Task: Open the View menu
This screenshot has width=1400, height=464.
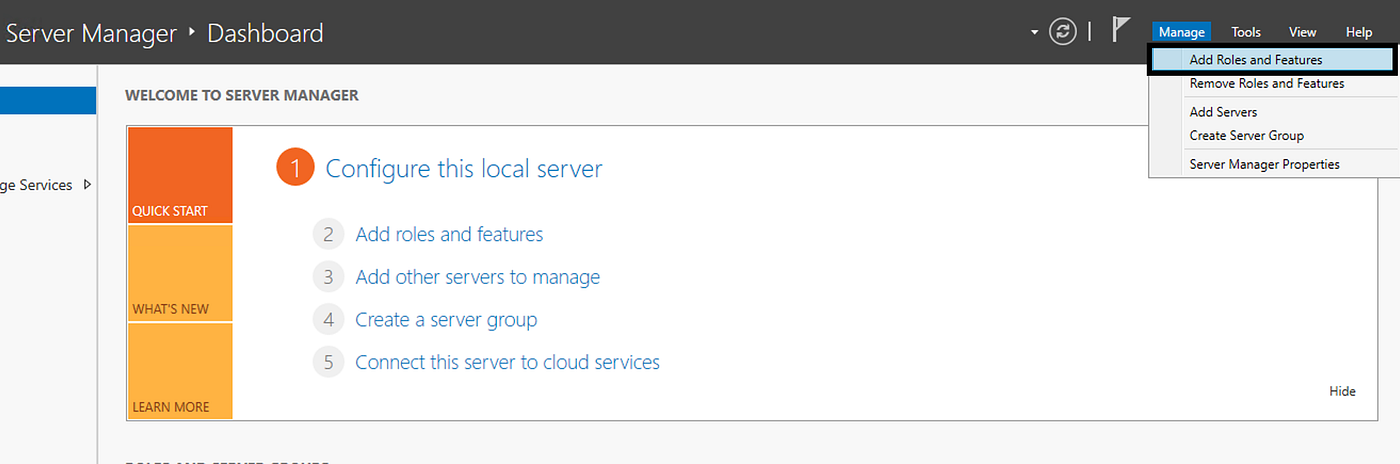Action: tap(1302, 33)
